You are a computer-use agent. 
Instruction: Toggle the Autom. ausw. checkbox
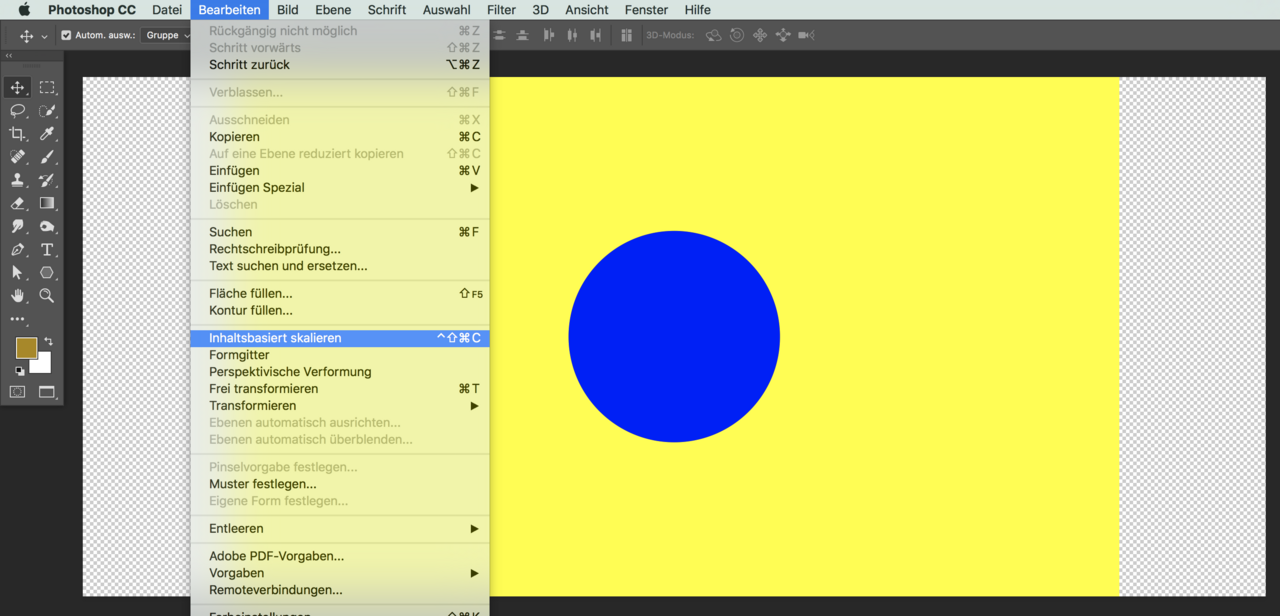pyautogui.click(x=66, y=35)
